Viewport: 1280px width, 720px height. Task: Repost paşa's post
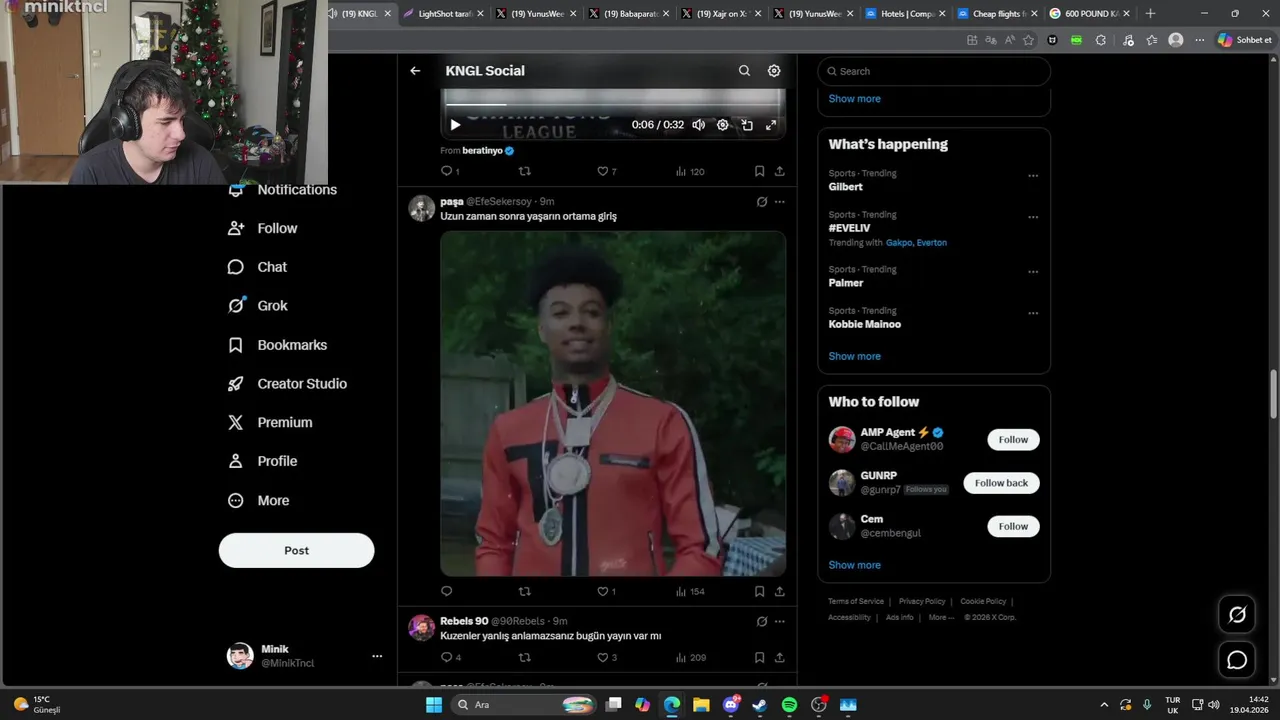524,591
